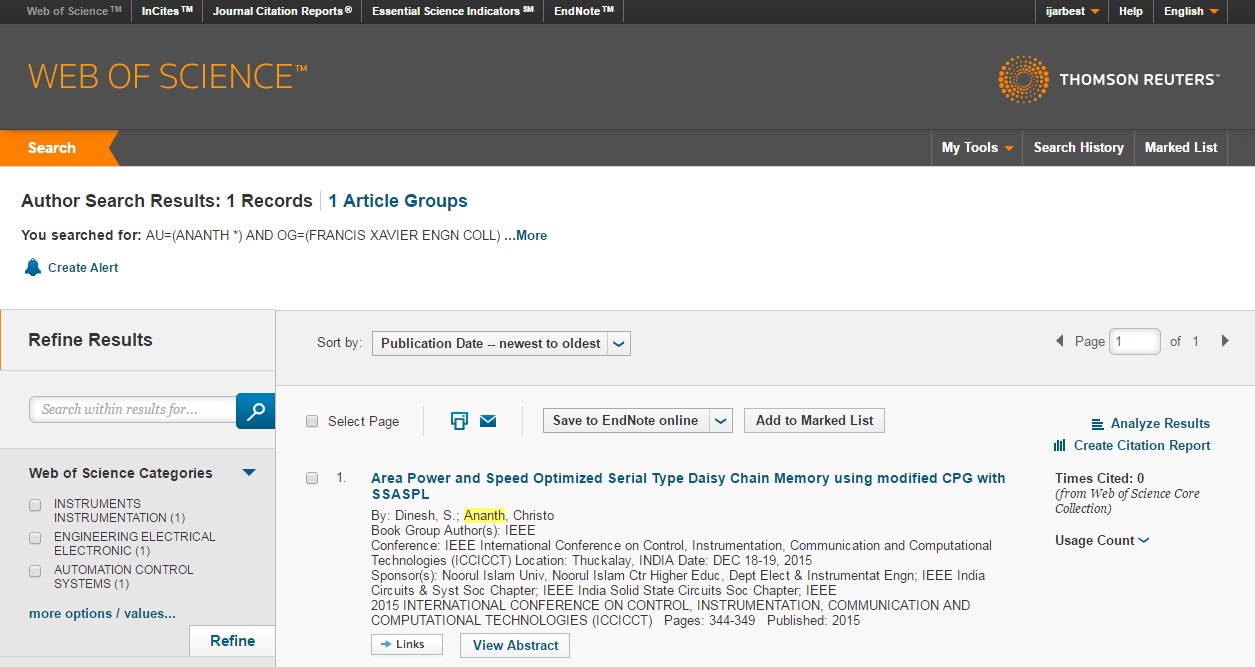This screenshot has width=1255, height=667.
Task: Click the Create Alert bell icon
Action: click(x=33, y=267)
